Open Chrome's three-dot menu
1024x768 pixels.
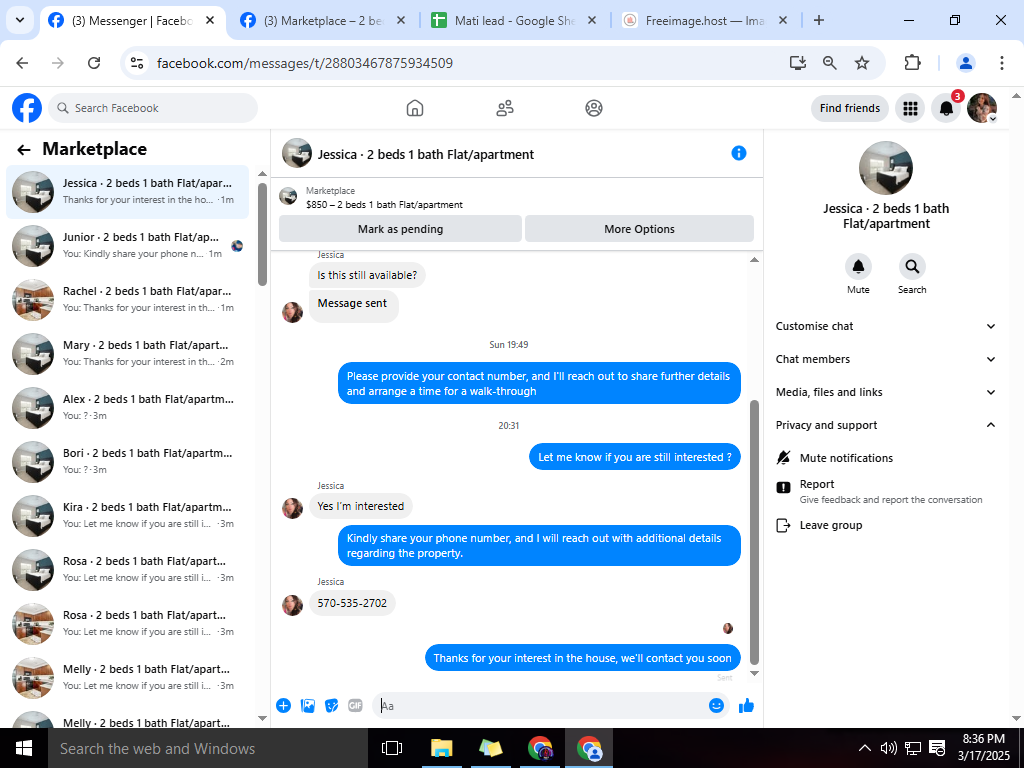click(1001, 63)
